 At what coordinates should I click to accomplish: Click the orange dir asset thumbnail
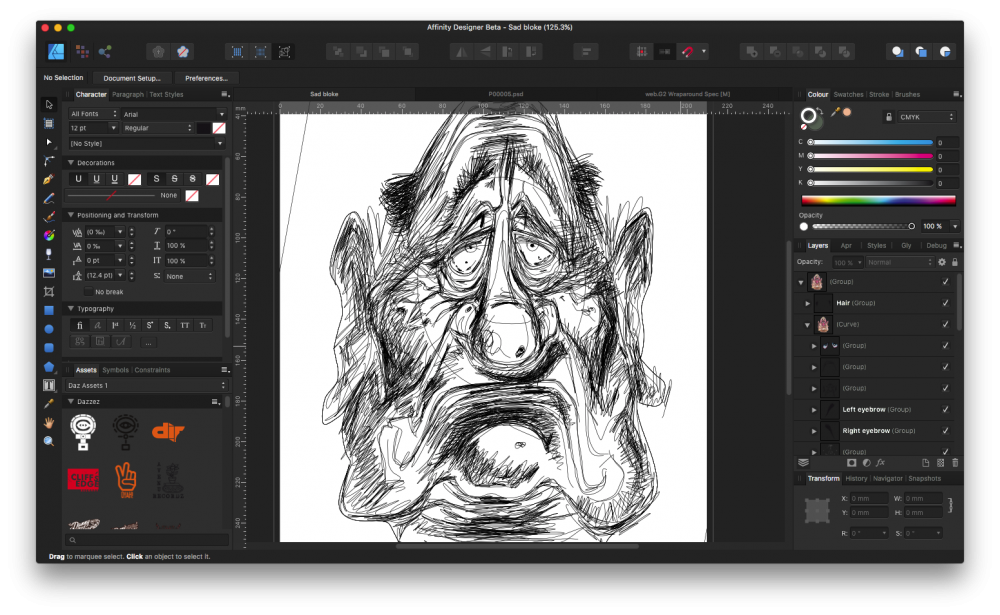coord(169,432)
